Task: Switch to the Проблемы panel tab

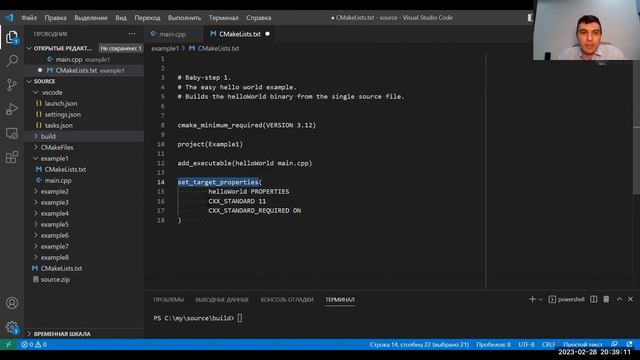Action: tap(169, 300)
